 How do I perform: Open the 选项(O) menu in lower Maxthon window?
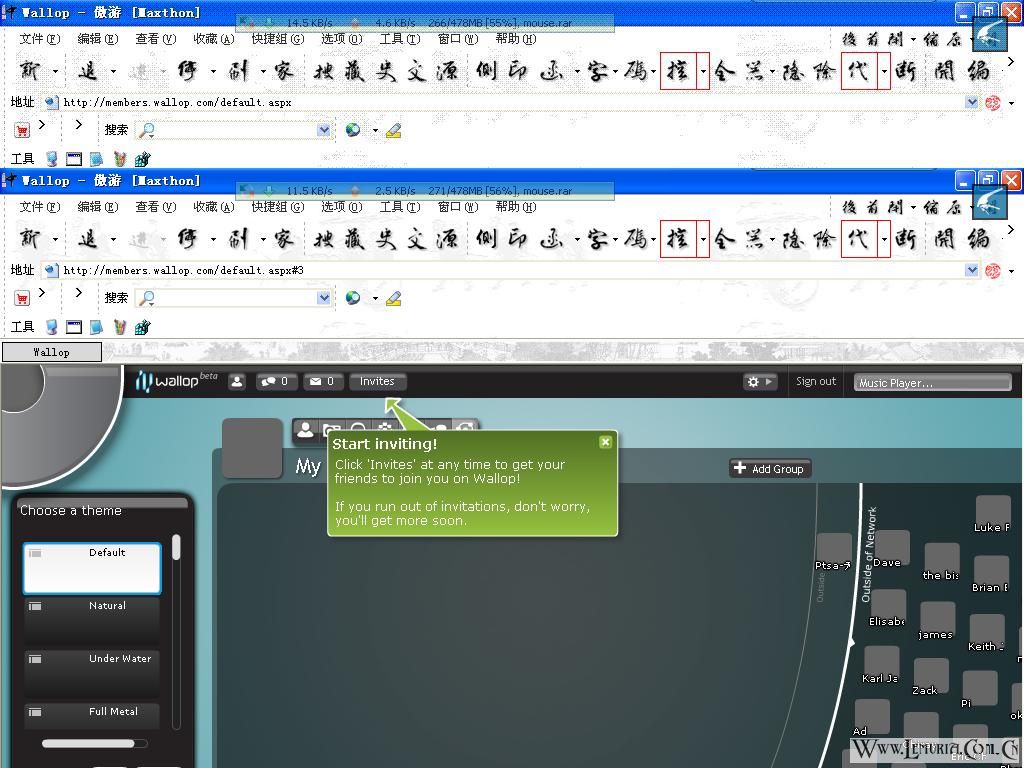point(342,207)
